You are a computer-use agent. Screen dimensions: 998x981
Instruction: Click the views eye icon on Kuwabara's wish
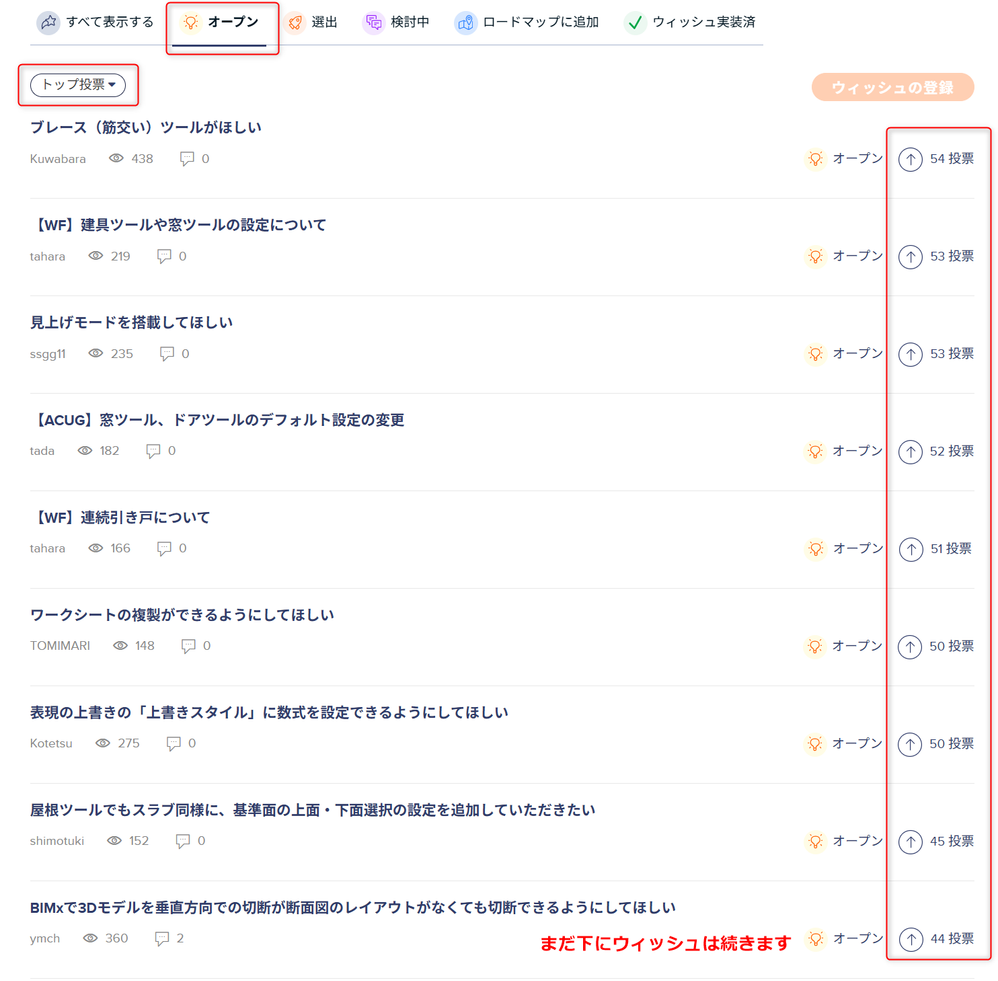coord(116,158)
